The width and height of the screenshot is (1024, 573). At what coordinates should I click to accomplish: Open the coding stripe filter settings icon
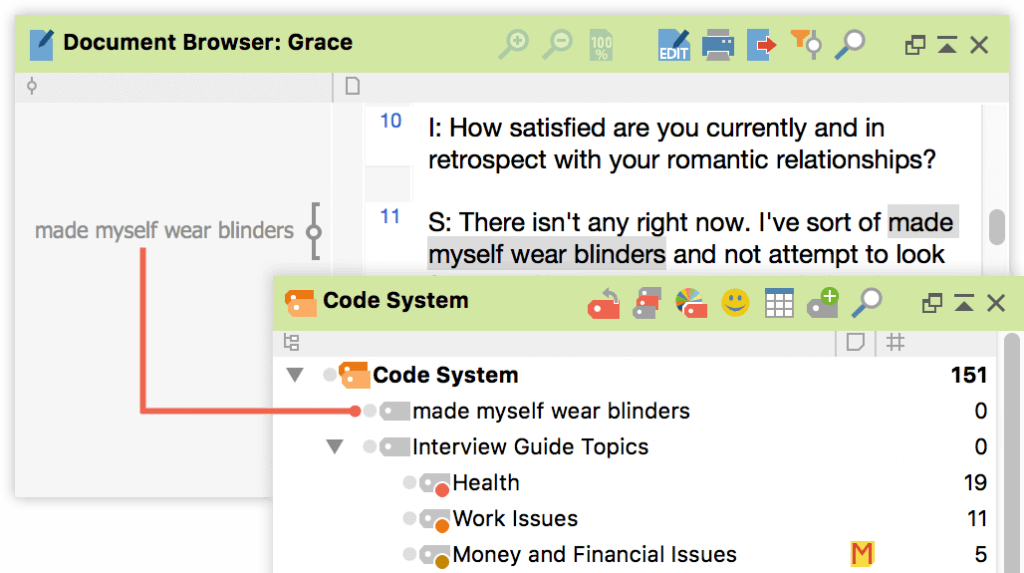coord(806,44)
